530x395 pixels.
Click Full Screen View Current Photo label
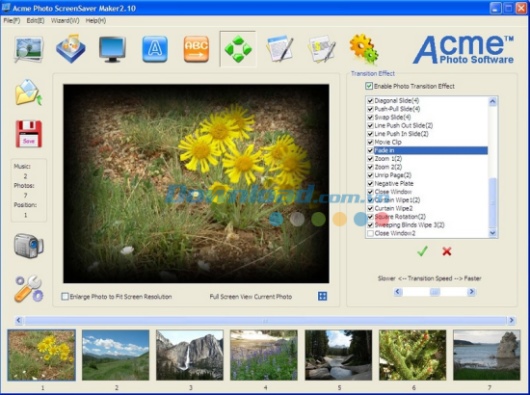[x=251, y=297]
